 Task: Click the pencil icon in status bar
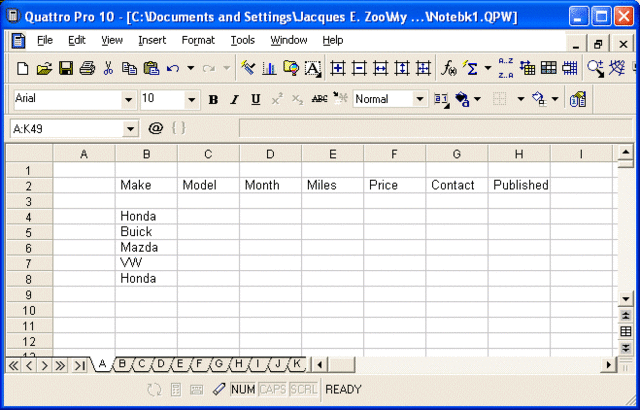[x=219, y=389]
